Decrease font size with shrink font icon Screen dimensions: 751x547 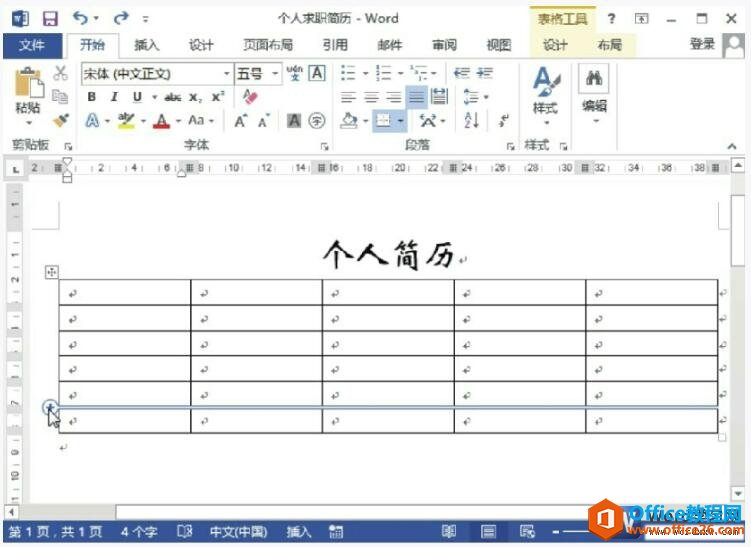point(264,121)
